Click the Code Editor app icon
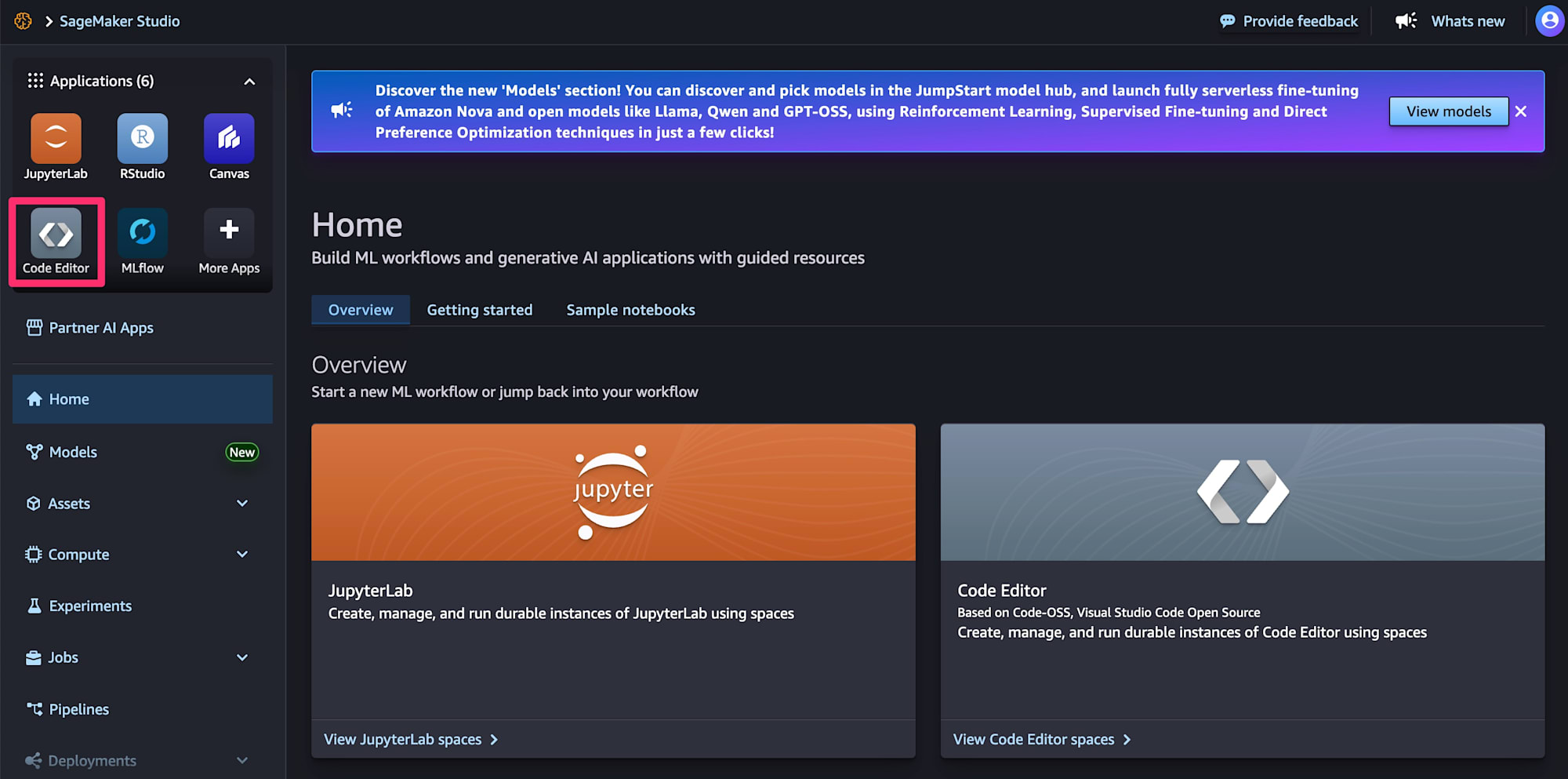 click(x=56, y=234)
